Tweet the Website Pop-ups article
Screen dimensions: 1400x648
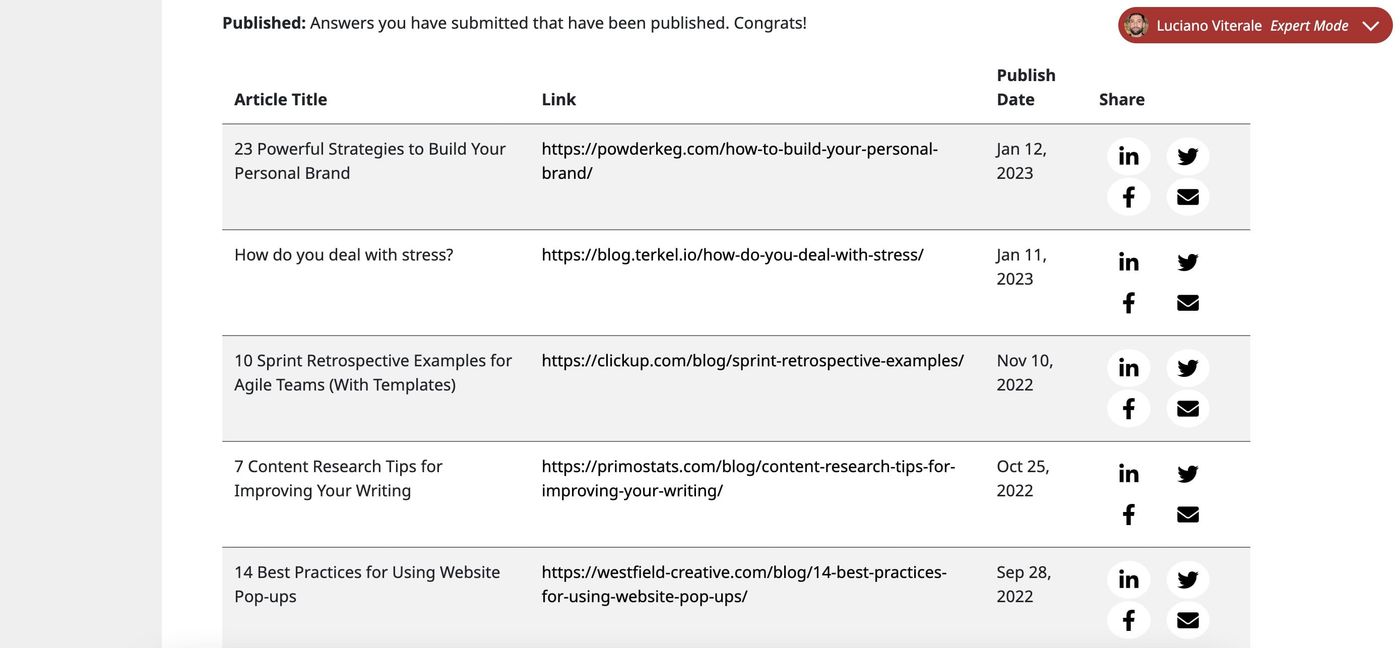(x=1188, y=581)
